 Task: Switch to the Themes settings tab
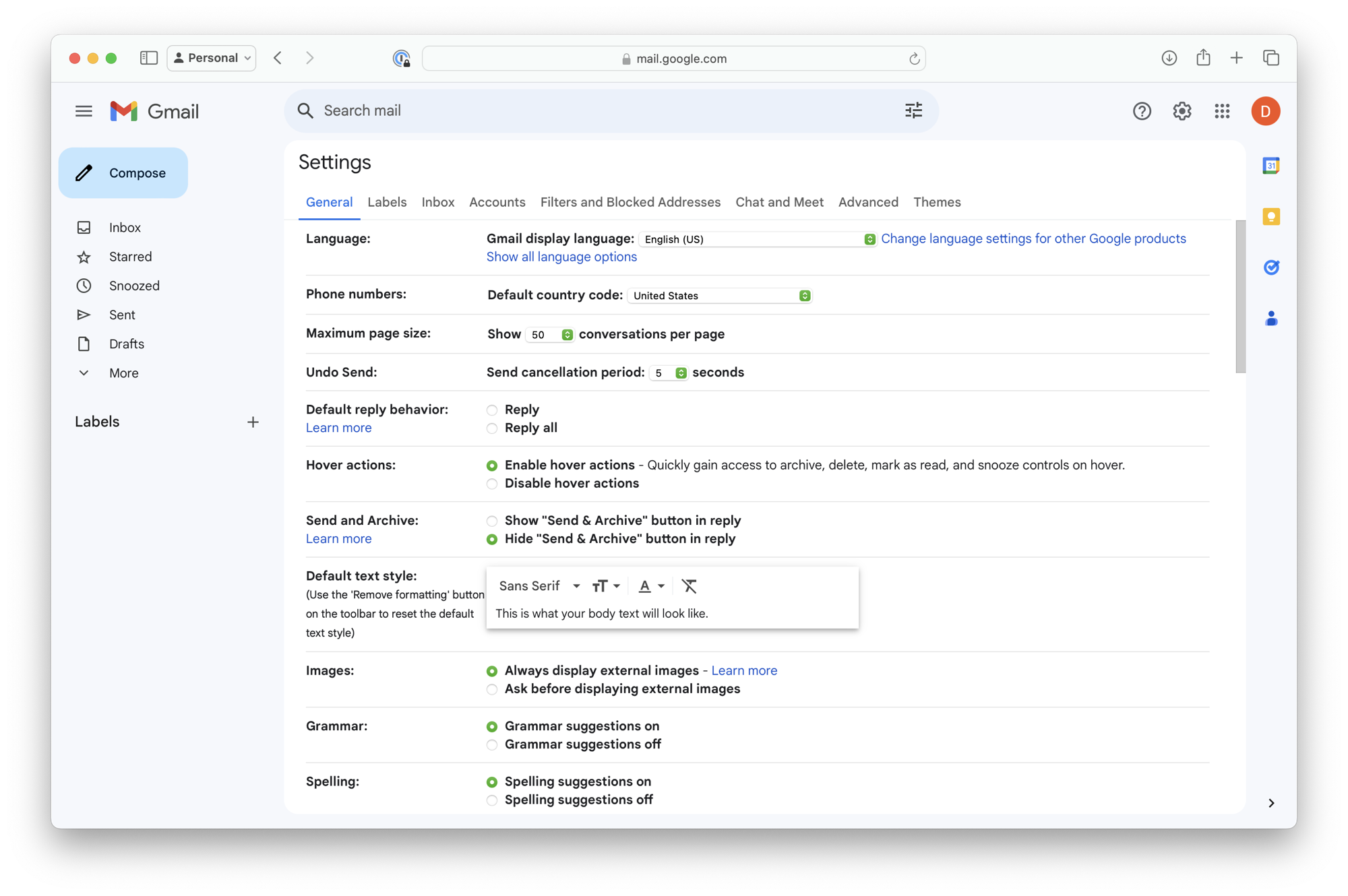click(x=937, y=202)
